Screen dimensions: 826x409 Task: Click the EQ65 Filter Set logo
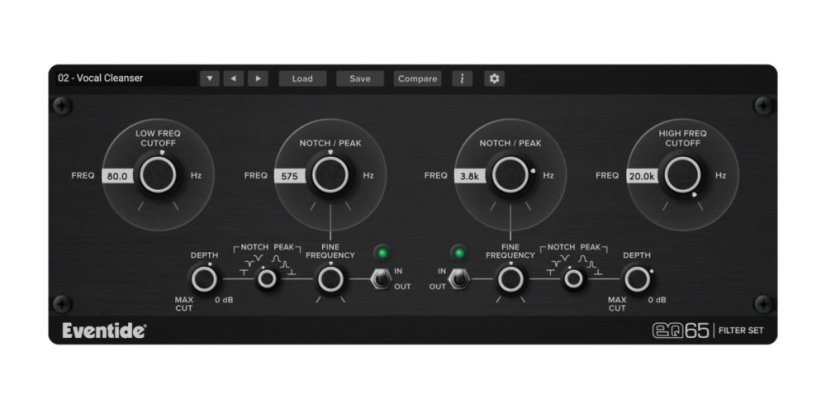click(x=707, y=331)
